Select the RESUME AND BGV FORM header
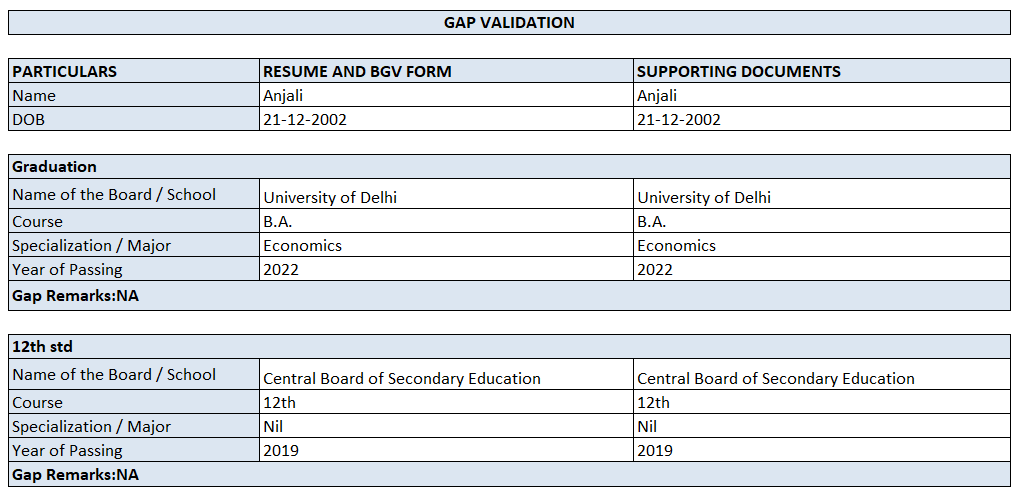Screen dimensions: 1025x501 tap(357, 71)
